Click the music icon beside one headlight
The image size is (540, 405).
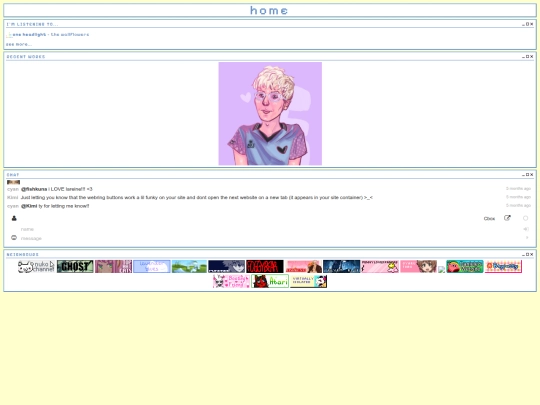pyautogui.click(x=9, y=35)
